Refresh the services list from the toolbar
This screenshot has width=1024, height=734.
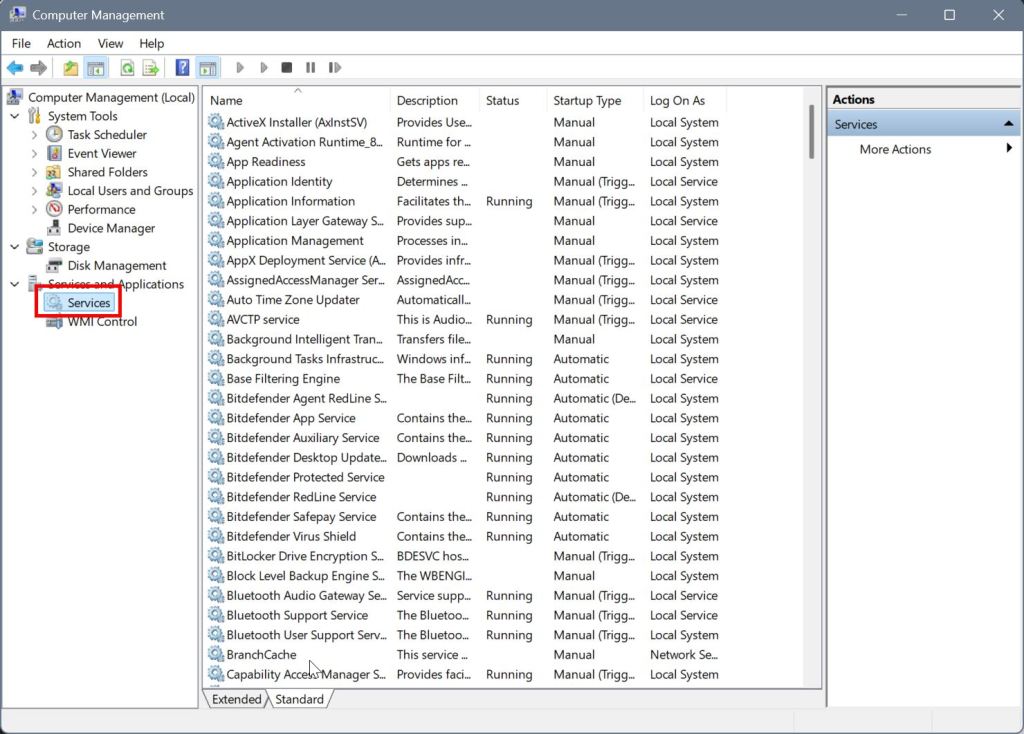127,67
